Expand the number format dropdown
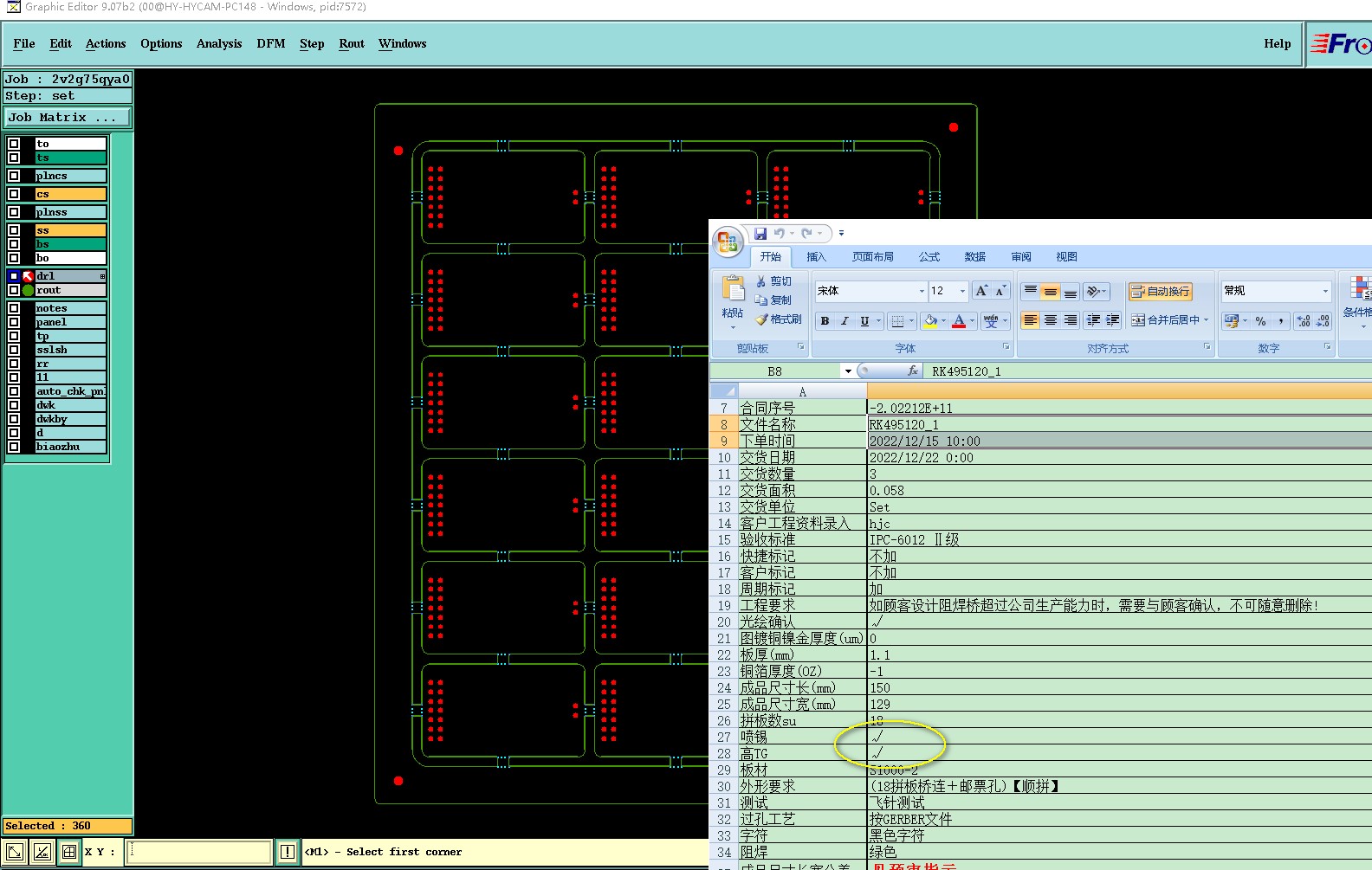The height and width of the screenshot is (870, 1372). tap(1325, 291)
